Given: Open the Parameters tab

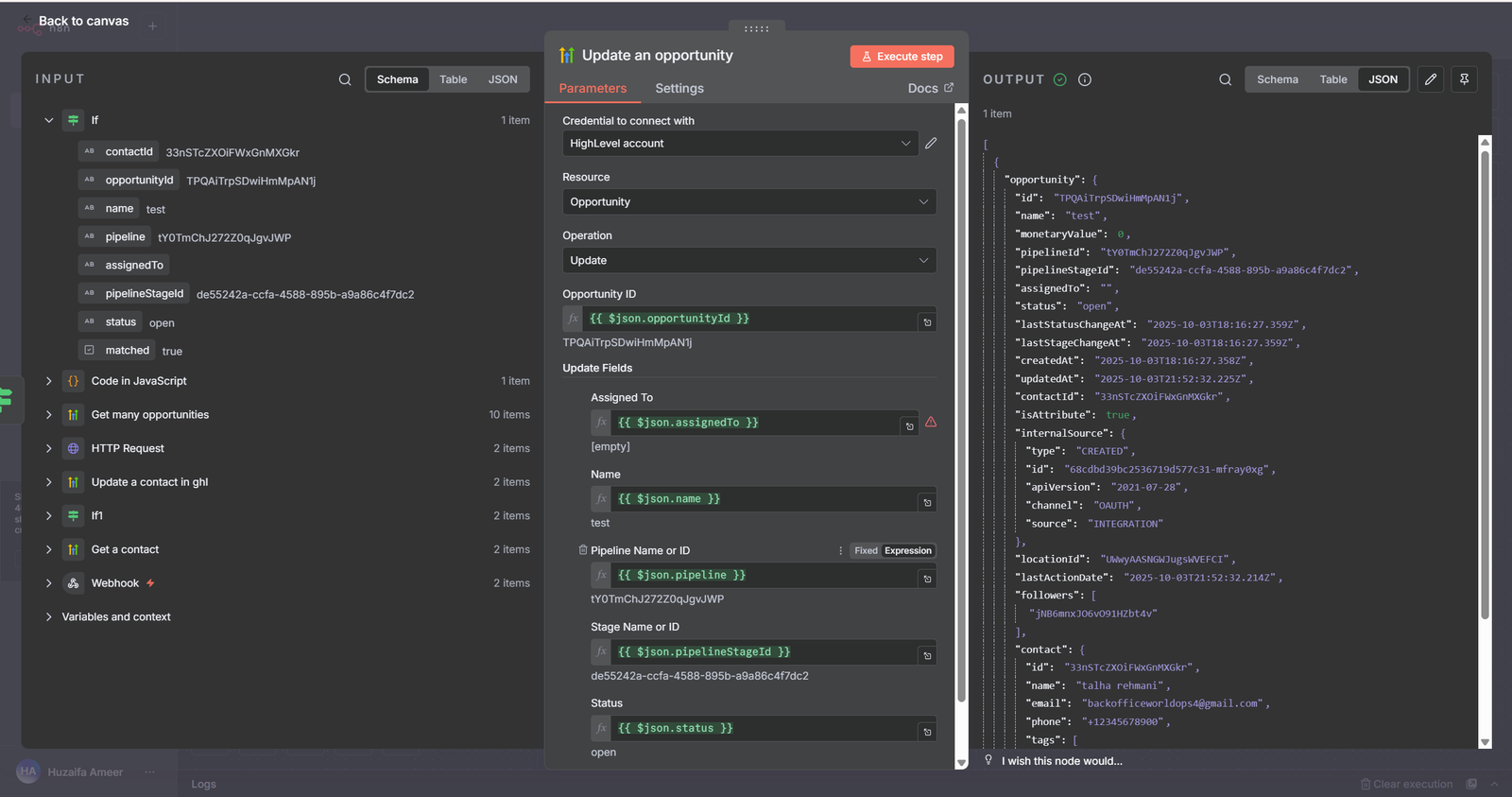Looking at the screenshot, I should [x=593, y=88].
